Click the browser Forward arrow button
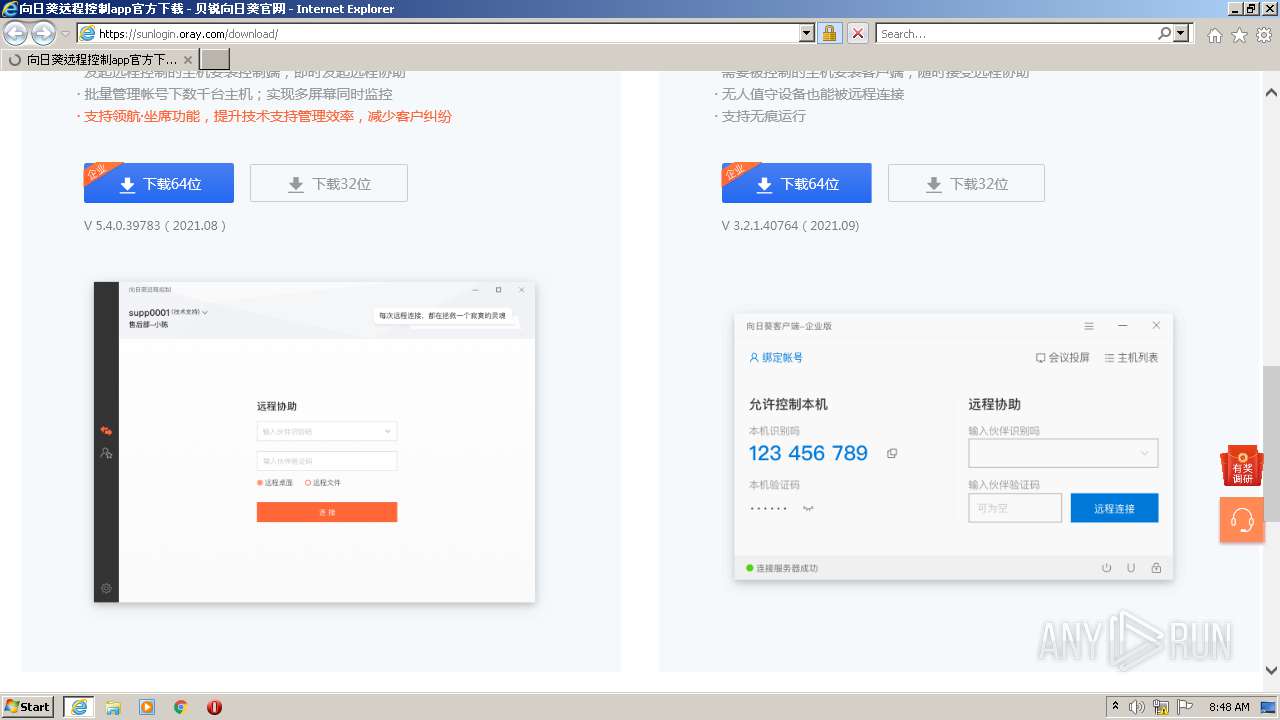Image resolution: width=1280 pixels, height=720 pixels. coord(43,33)
